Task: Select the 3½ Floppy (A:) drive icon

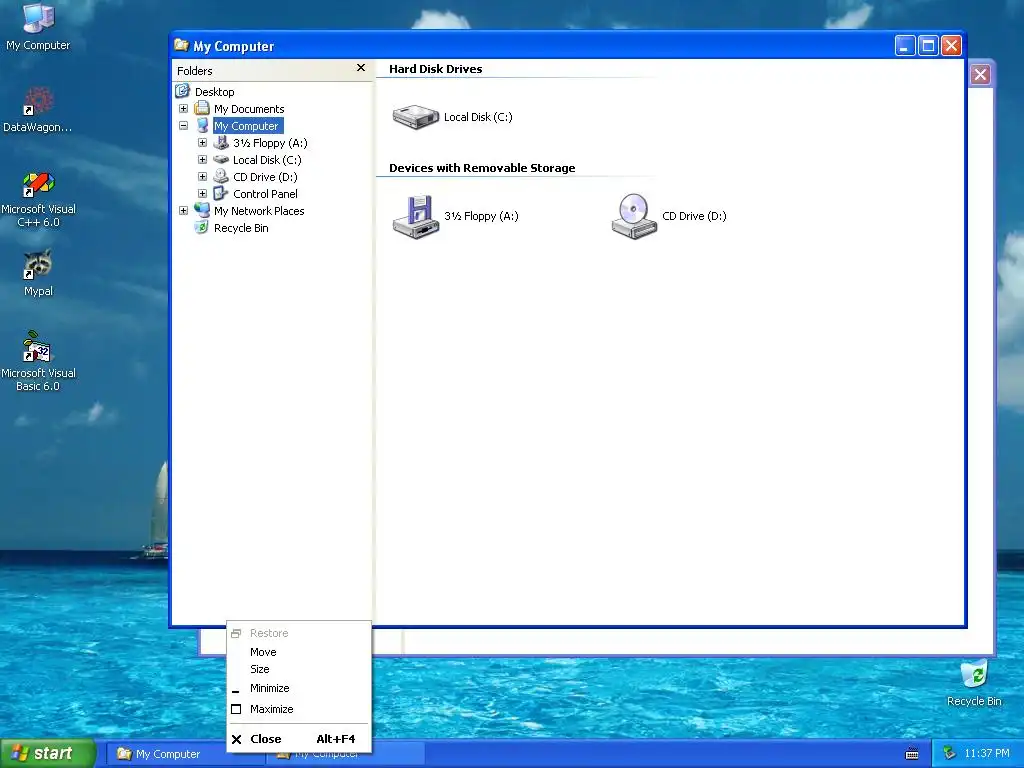Action: point(415,216)
